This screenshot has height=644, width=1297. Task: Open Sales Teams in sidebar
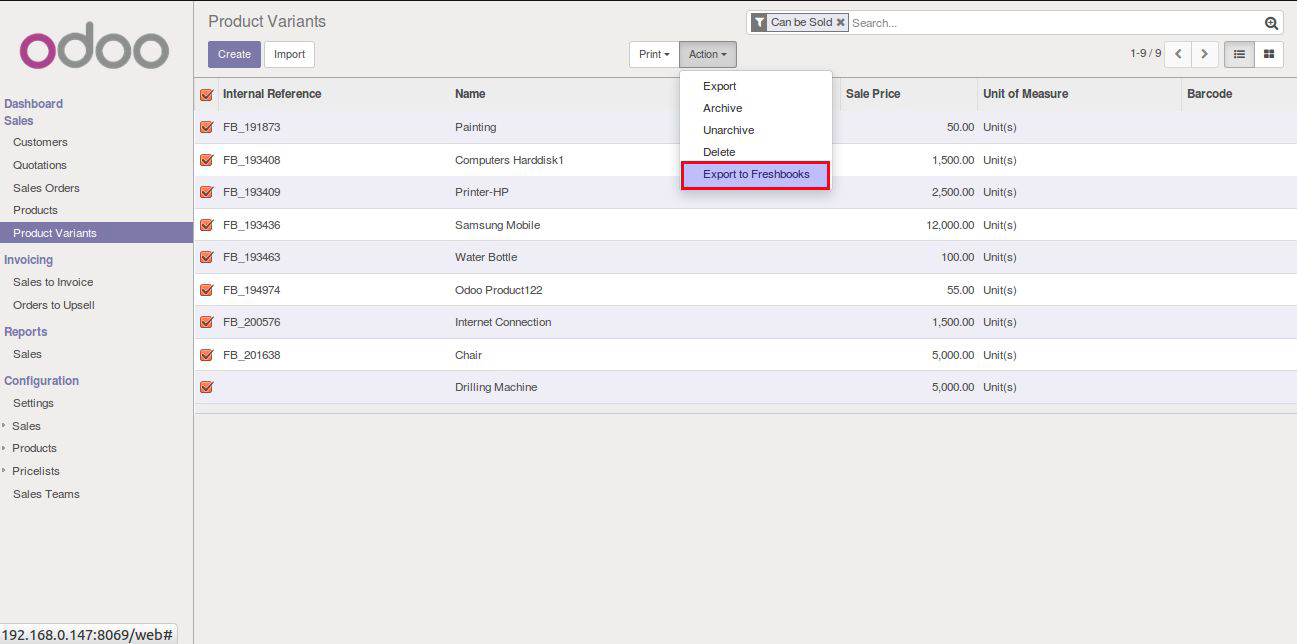46,494
